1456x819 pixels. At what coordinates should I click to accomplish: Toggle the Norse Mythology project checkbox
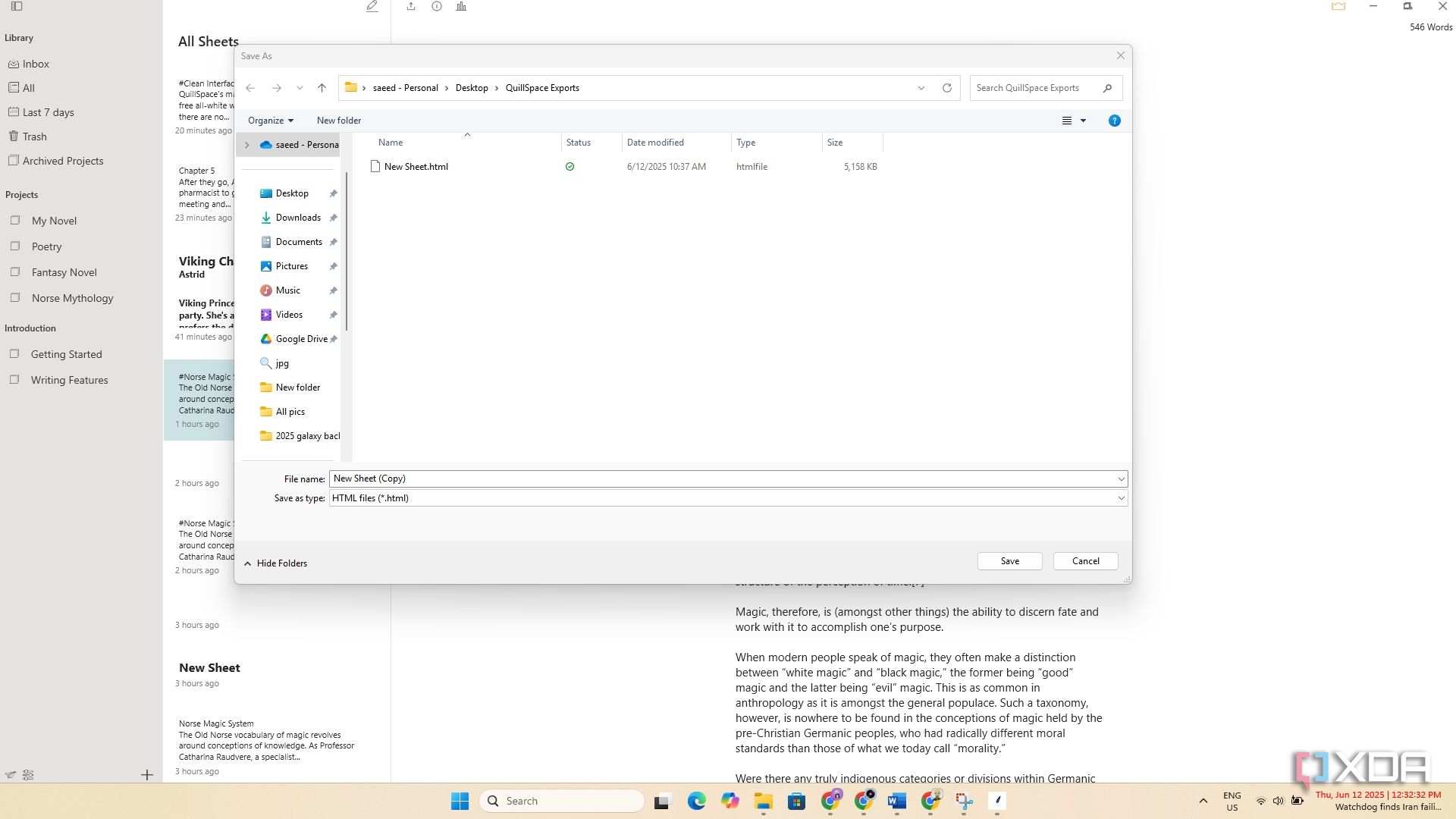pyautogui.click(x=15, y=298)
